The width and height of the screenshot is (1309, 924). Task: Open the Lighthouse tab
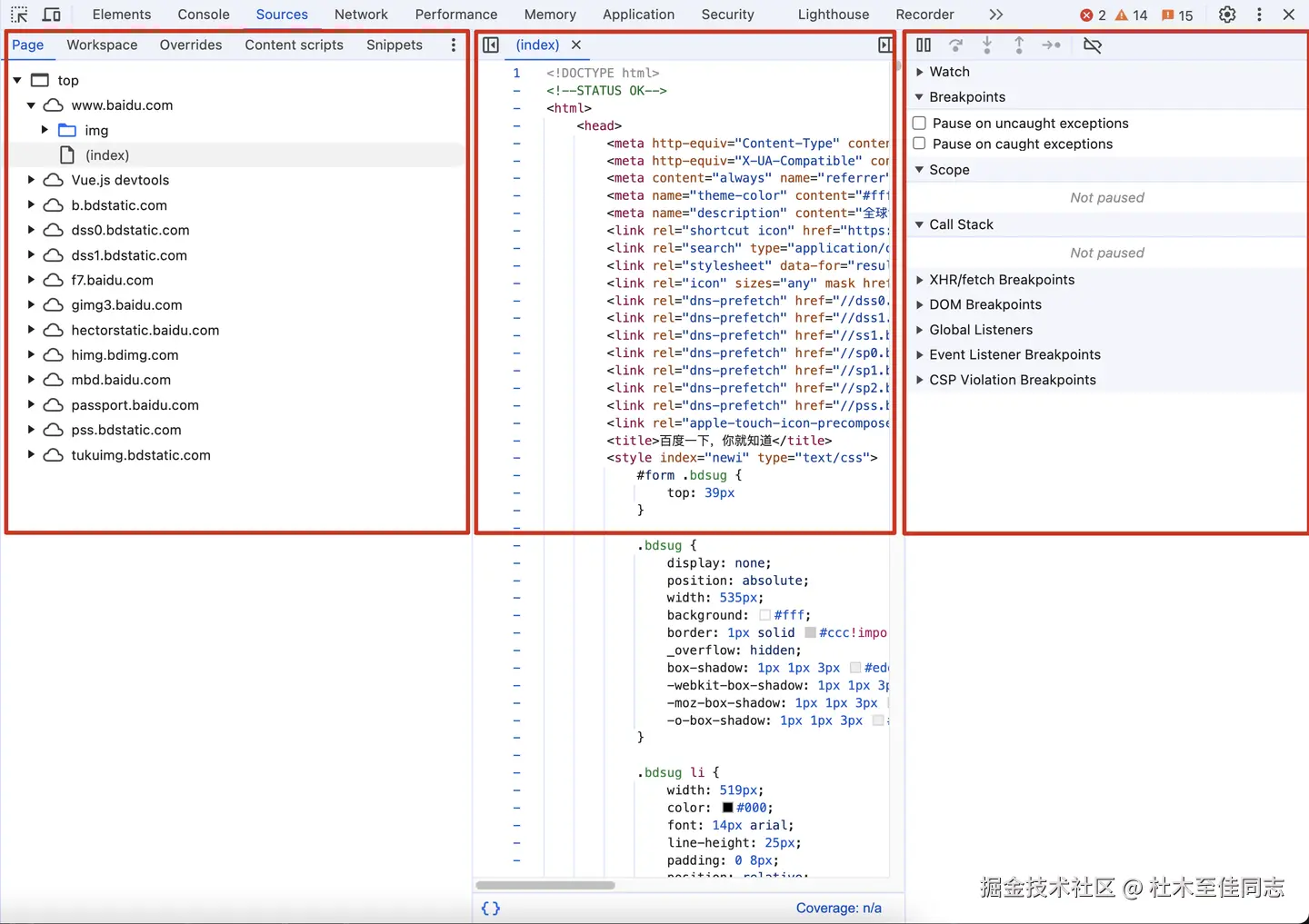click(x=834, y=15)
